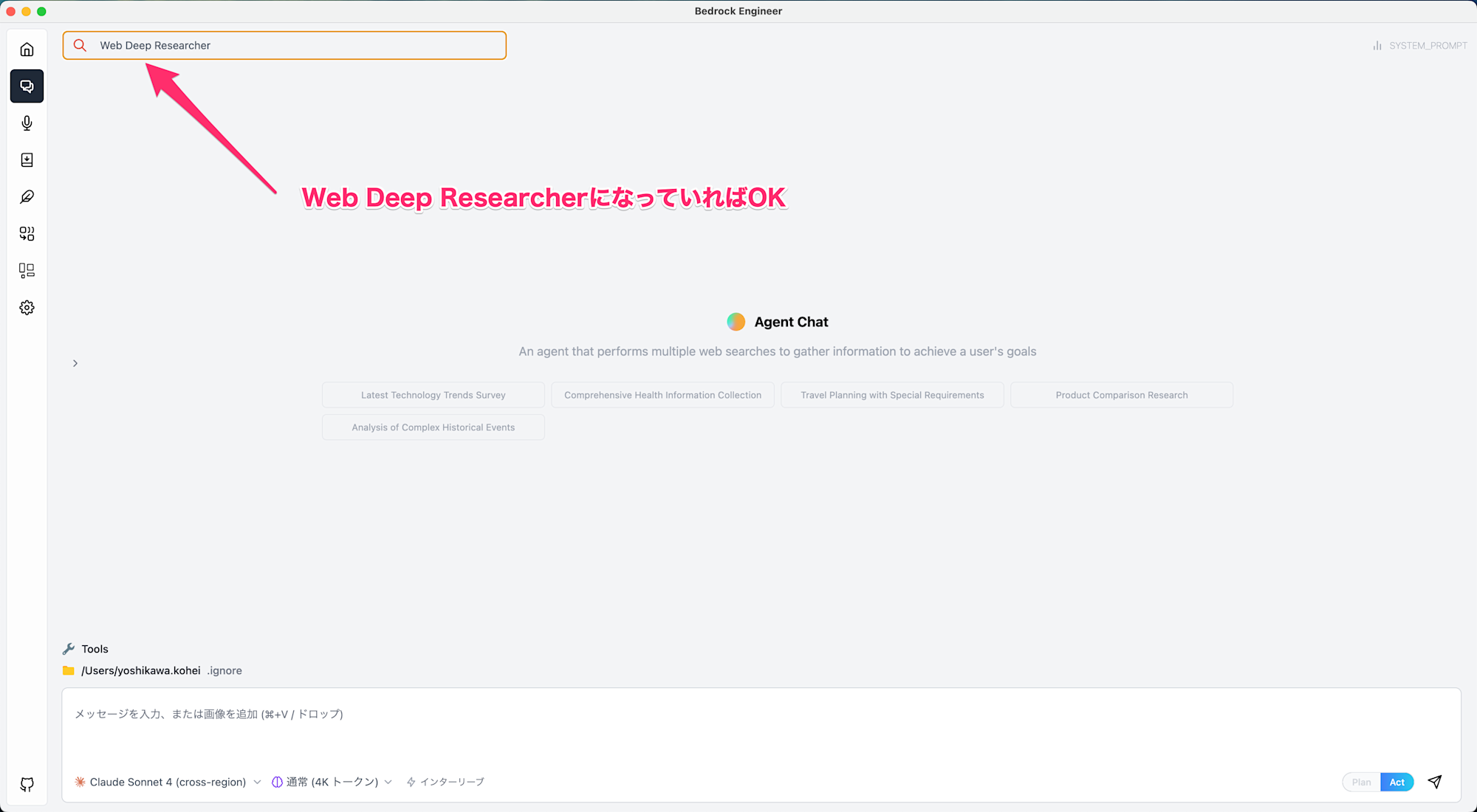Screen dimensions: 1477x812
Task: Switch to Act mode
Action: point(1397,782)
